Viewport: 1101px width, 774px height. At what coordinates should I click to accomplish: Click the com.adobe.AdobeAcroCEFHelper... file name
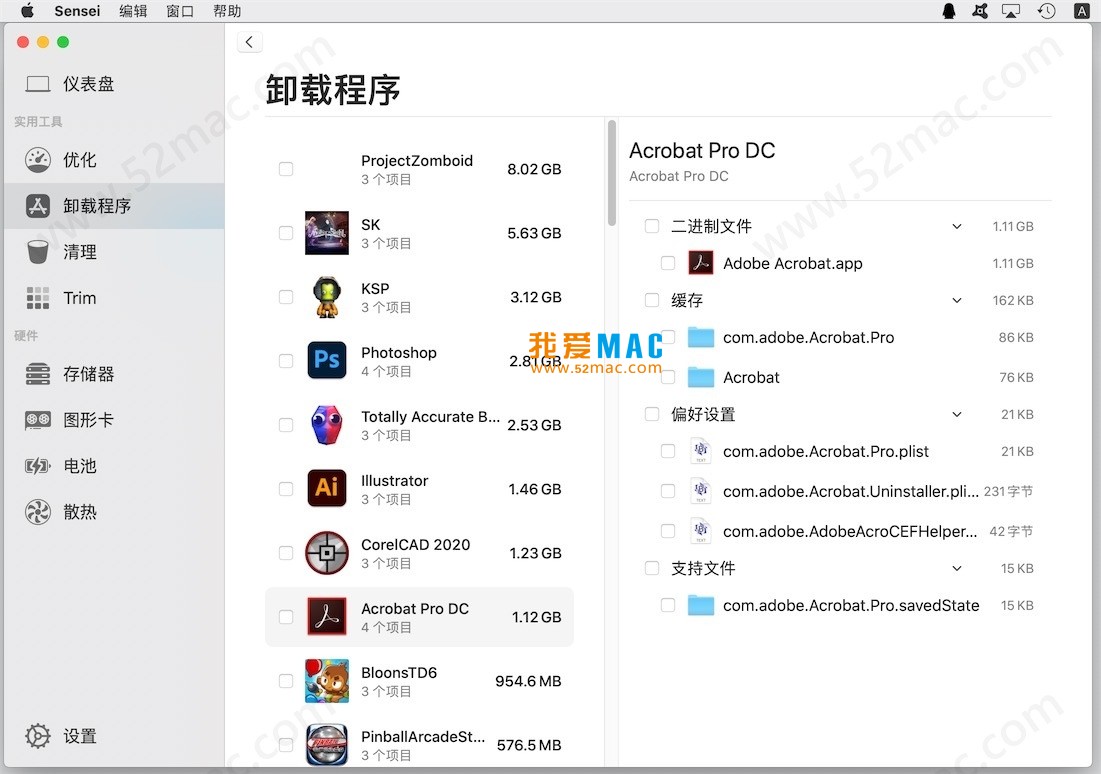[x=850, y=531]
